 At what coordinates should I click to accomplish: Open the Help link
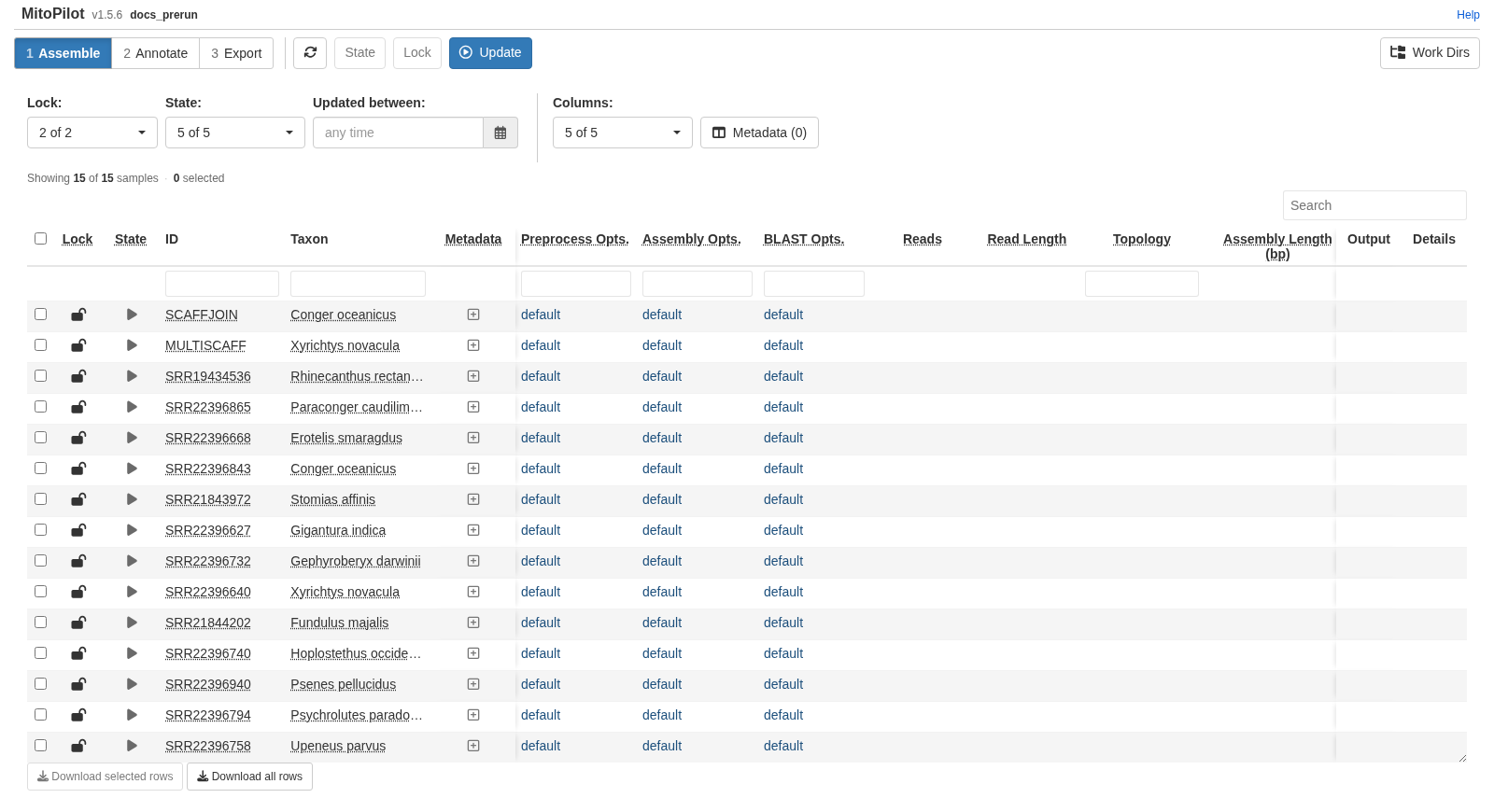click(1468, 15)
